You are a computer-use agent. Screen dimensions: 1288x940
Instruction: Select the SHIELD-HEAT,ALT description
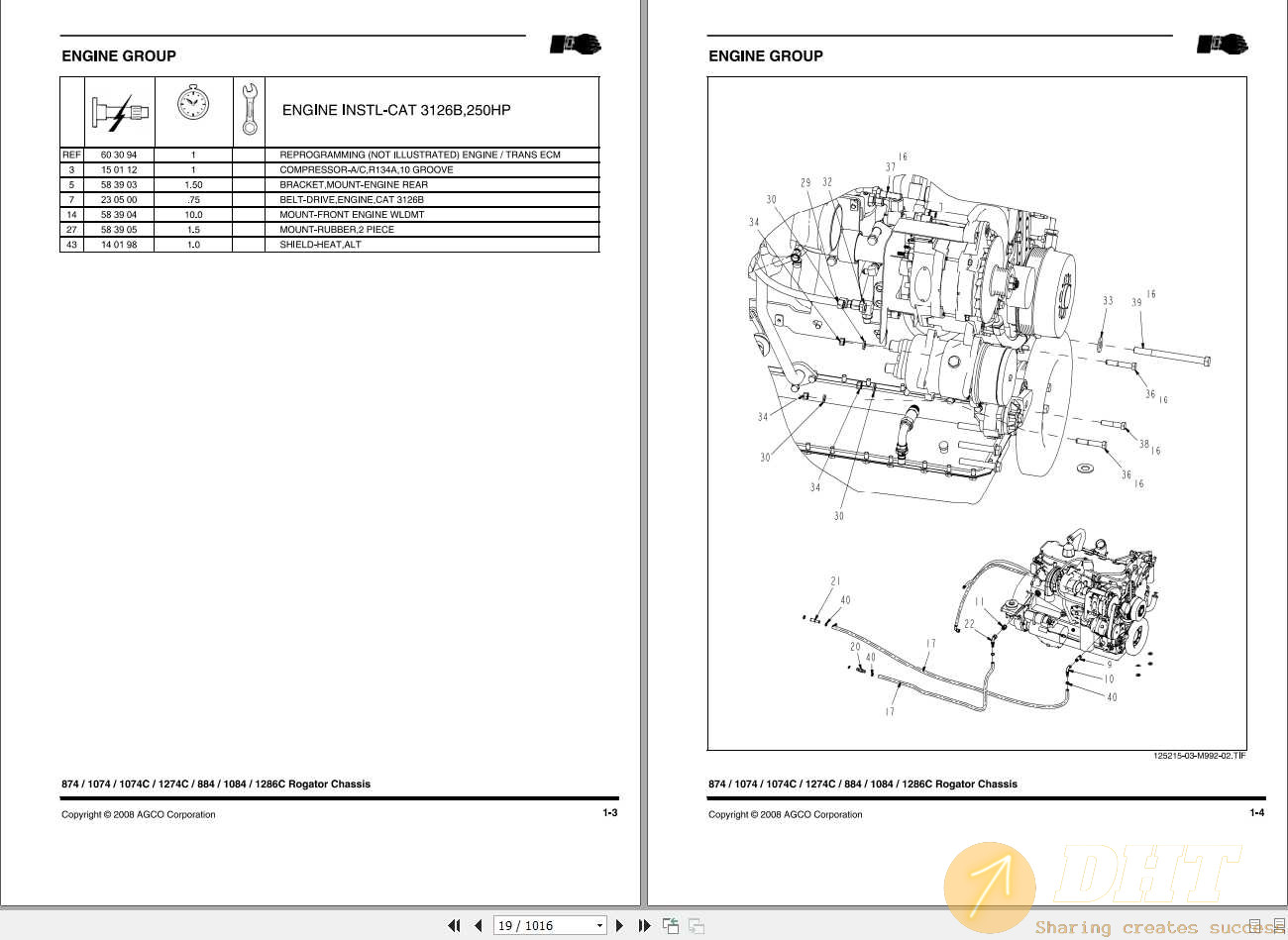click(320, 244)
